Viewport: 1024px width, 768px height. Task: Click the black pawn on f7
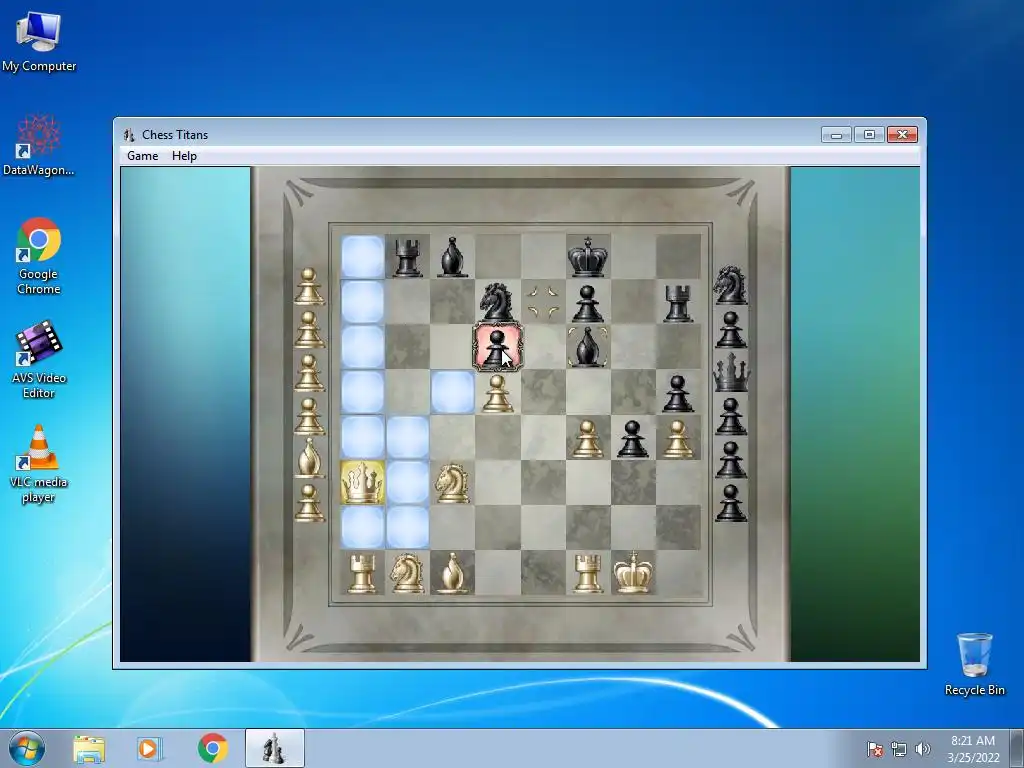pyautogui.click(x=588, y=304)
